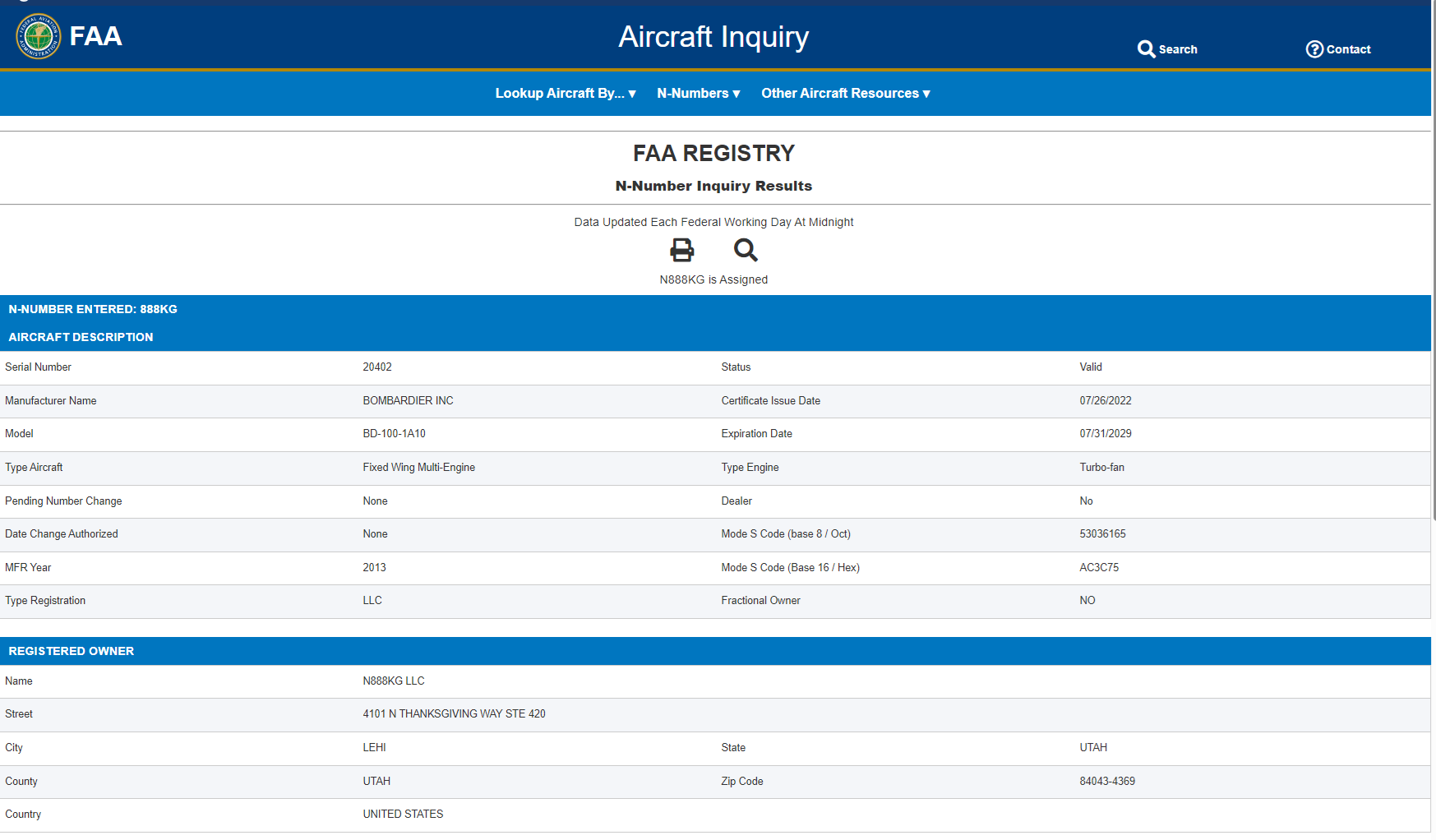Expand the N-Numbers menu

pyautogui.click(x=699, y=94)
